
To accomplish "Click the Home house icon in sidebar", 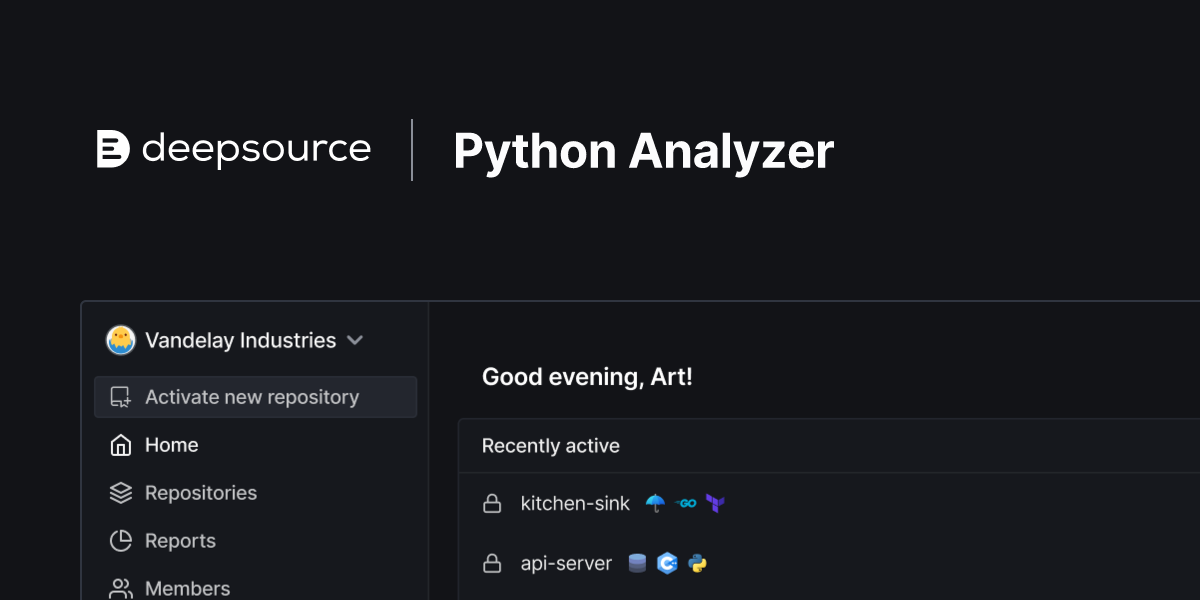I will [x=121, y=445].
